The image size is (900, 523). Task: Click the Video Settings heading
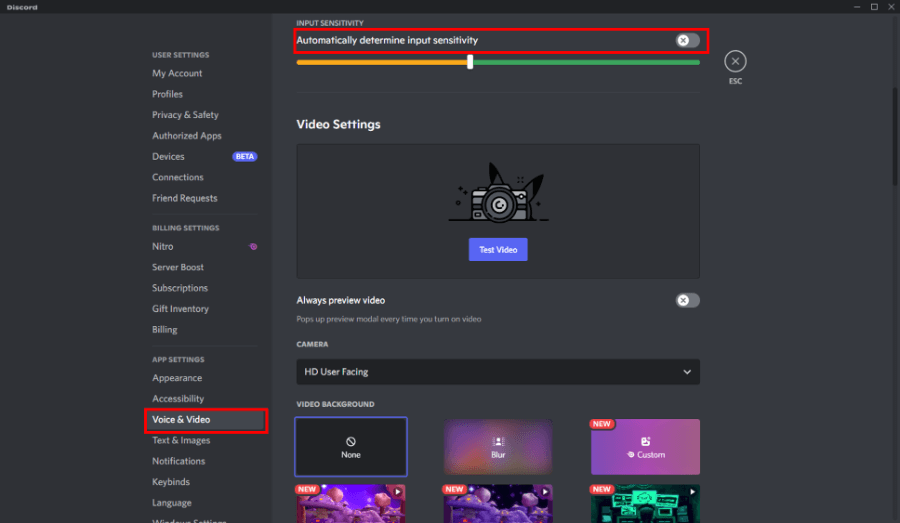338,125
